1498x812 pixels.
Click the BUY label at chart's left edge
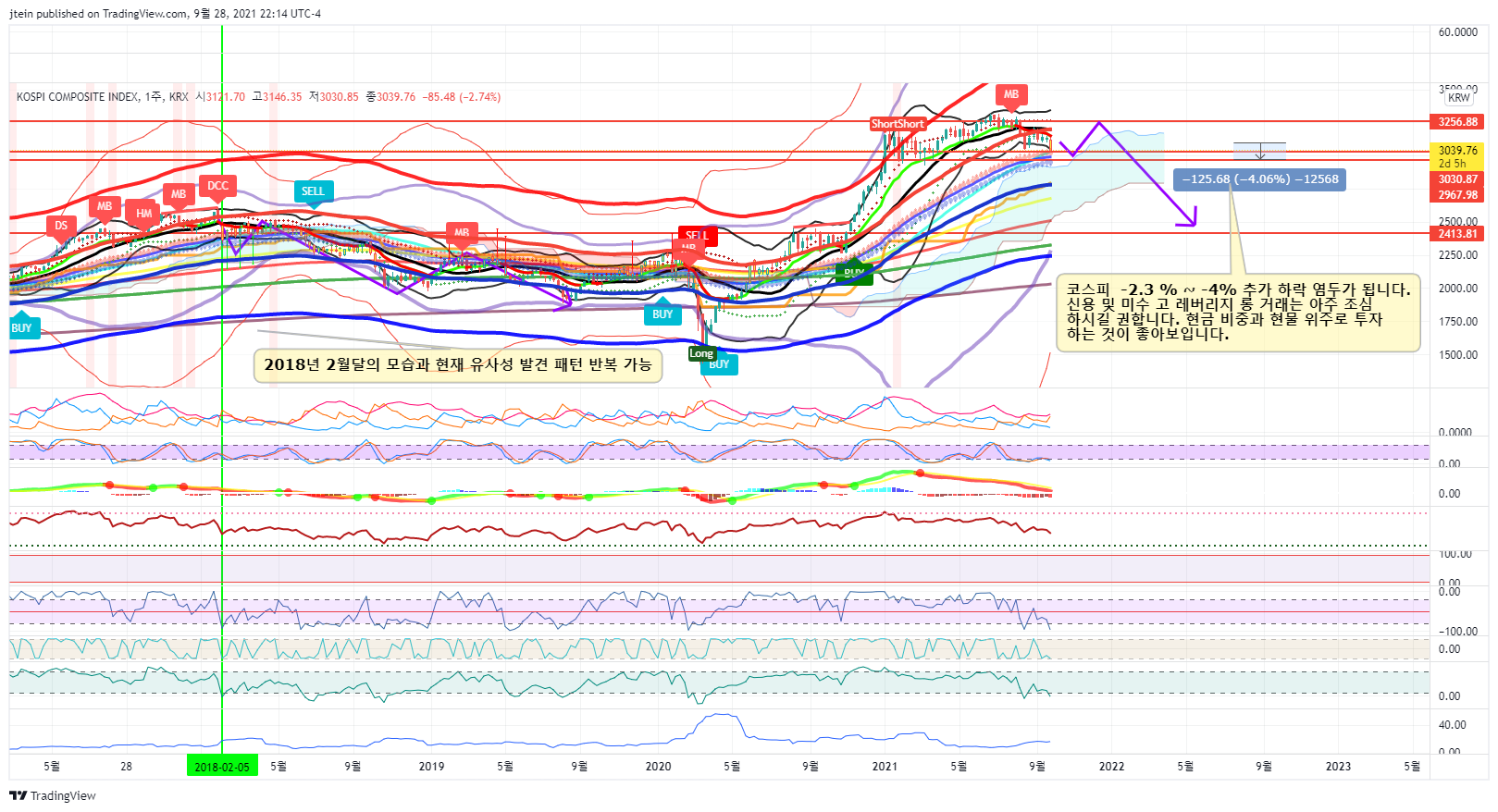pyautogui.click(x=21, y=328)
